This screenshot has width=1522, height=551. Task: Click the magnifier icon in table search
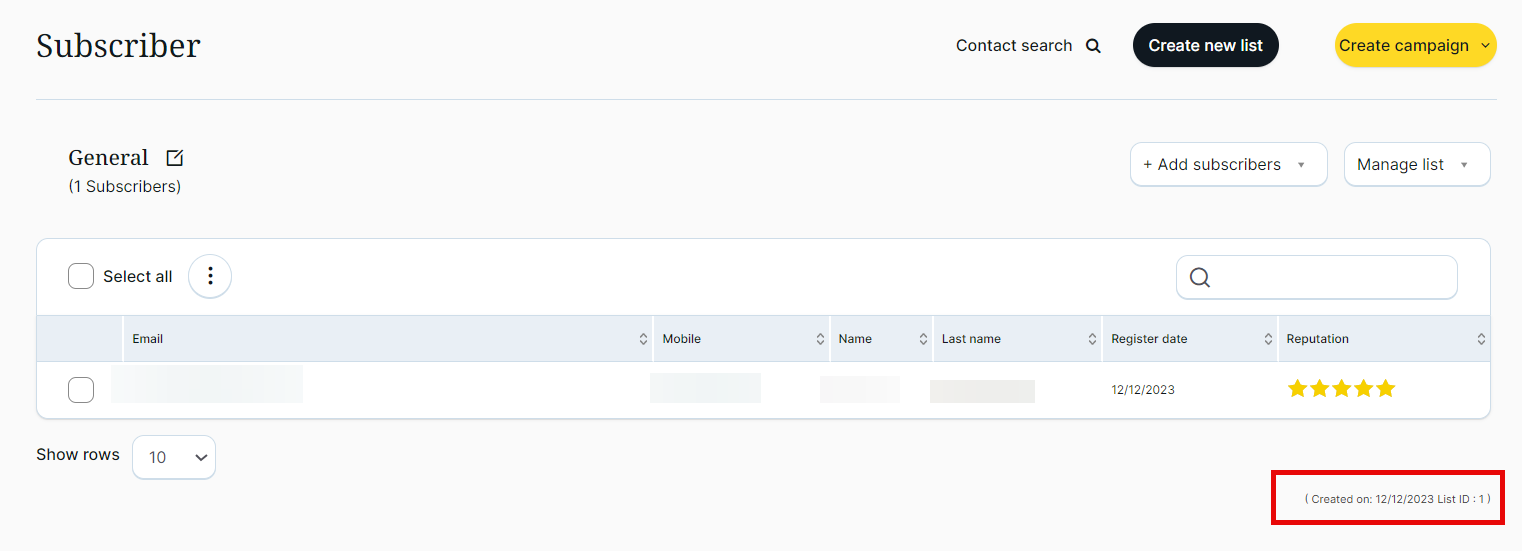1200,278
